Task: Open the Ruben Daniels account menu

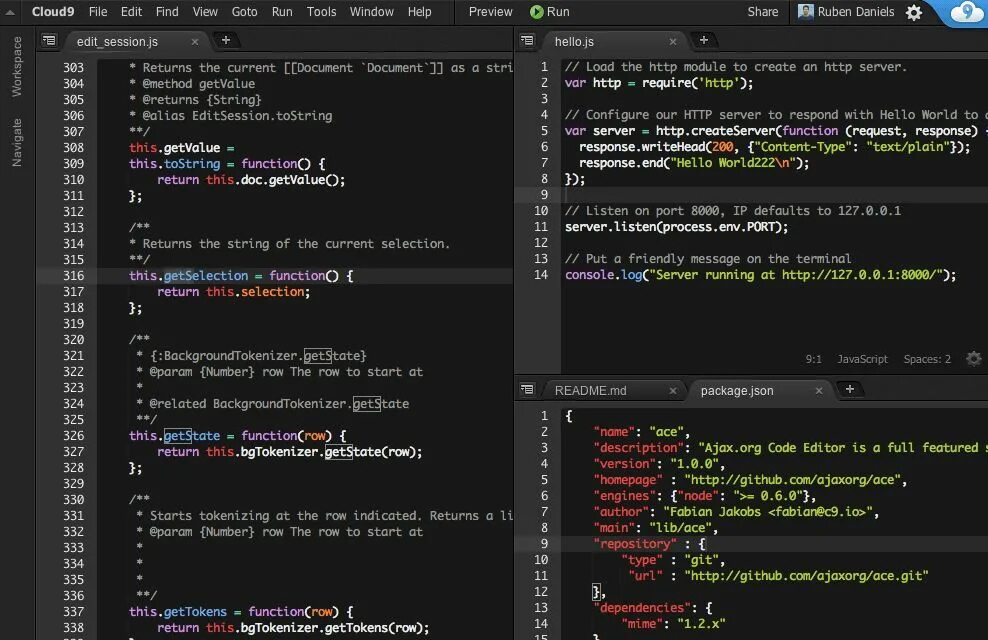Action: click(x=846, y=11)
